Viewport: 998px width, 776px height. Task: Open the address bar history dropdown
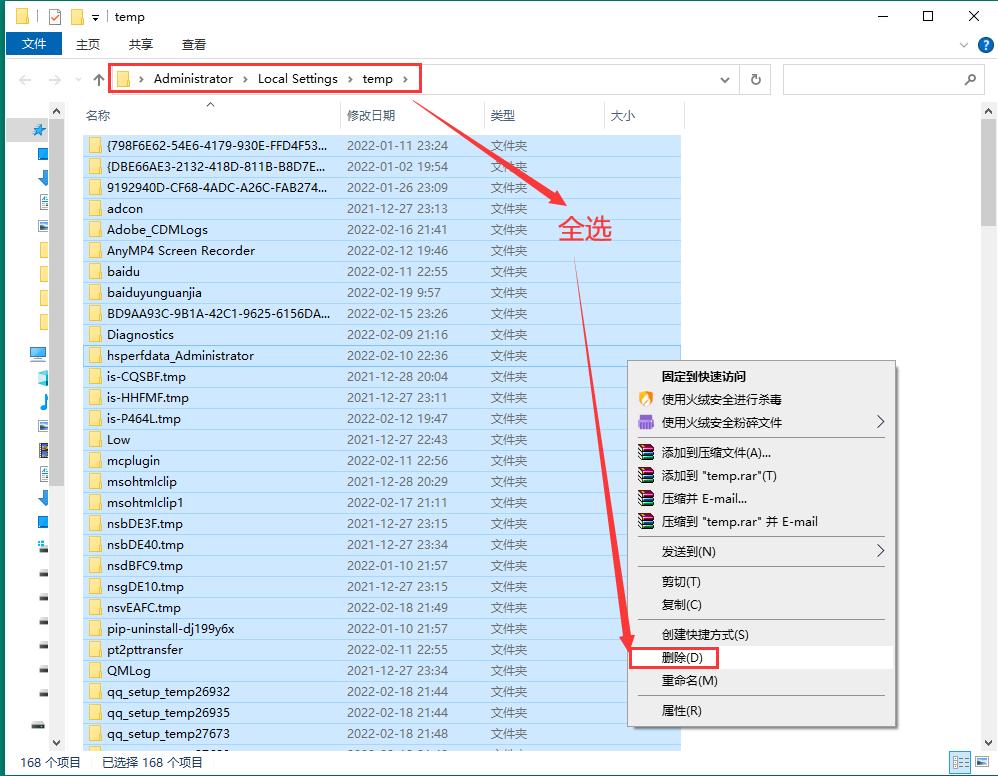(724, 79)
